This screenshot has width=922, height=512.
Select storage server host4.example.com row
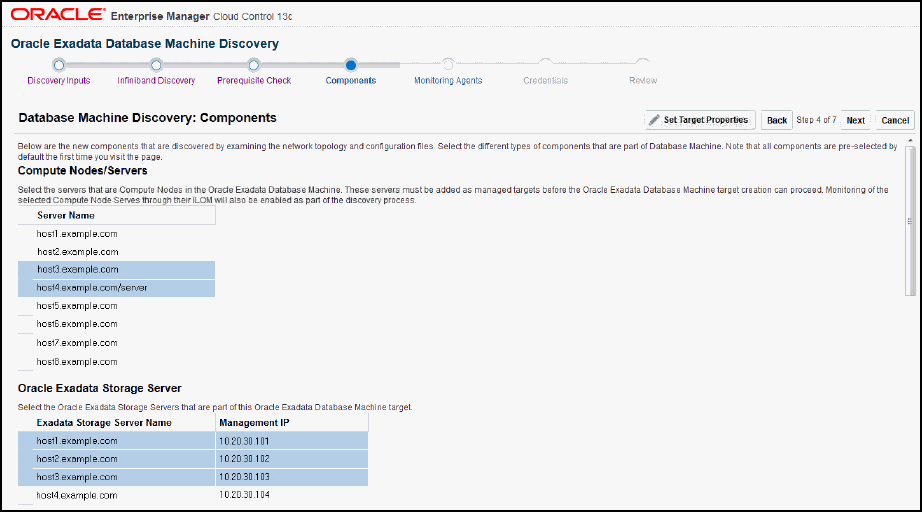(193, 496)
